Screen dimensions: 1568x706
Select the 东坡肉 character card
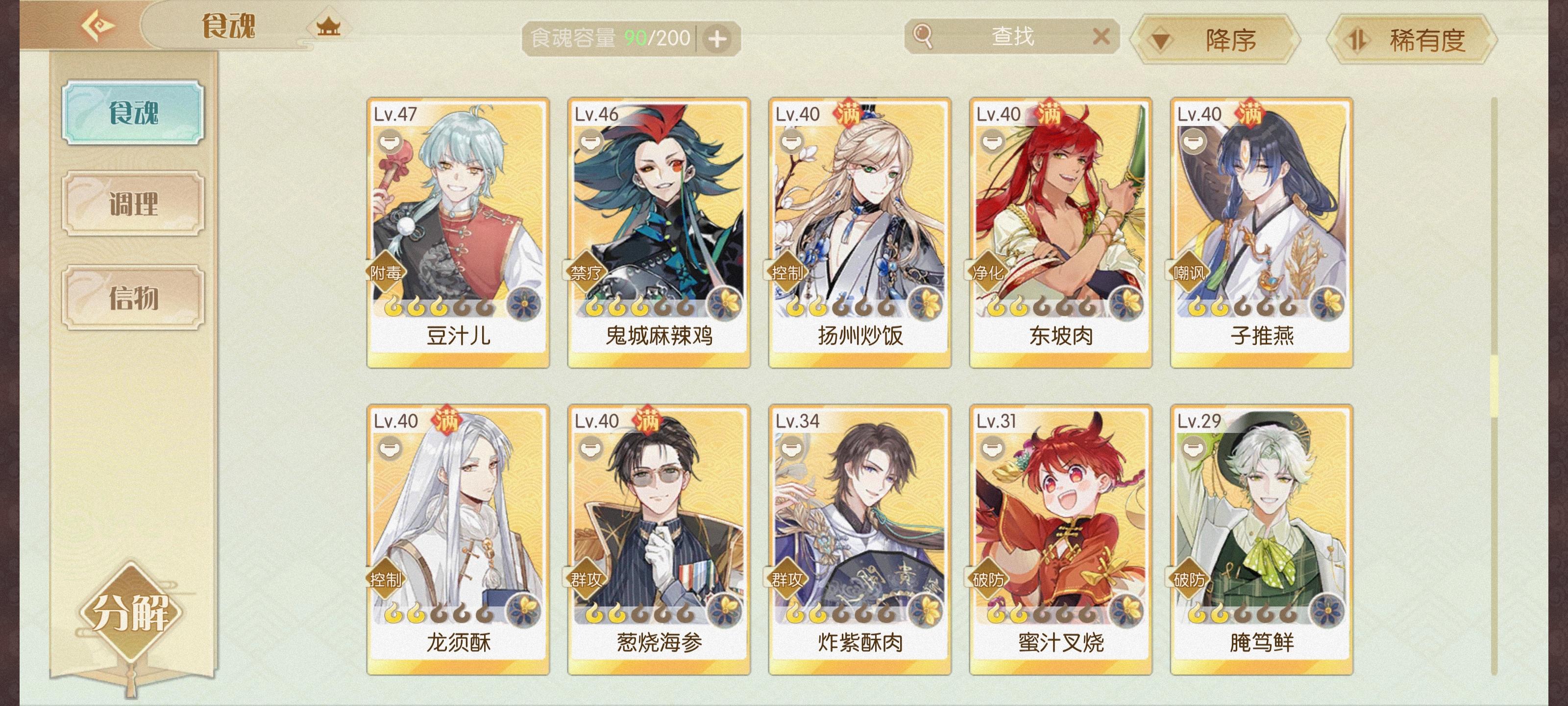pos(1060,232)
